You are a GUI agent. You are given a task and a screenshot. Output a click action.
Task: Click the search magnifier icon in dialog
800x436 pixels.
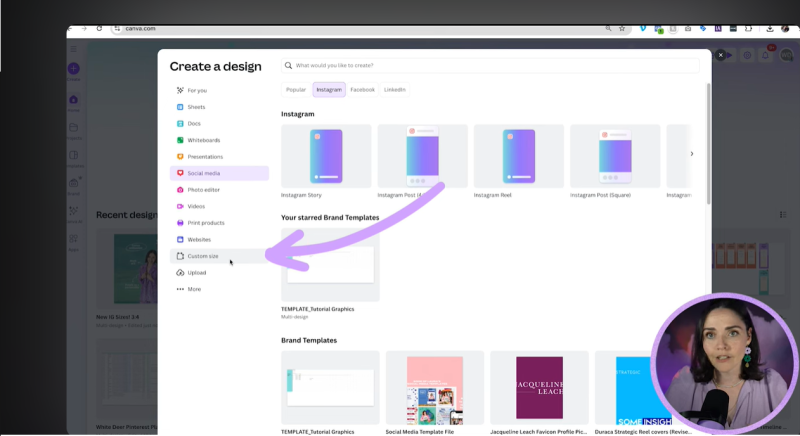[288, 65]
